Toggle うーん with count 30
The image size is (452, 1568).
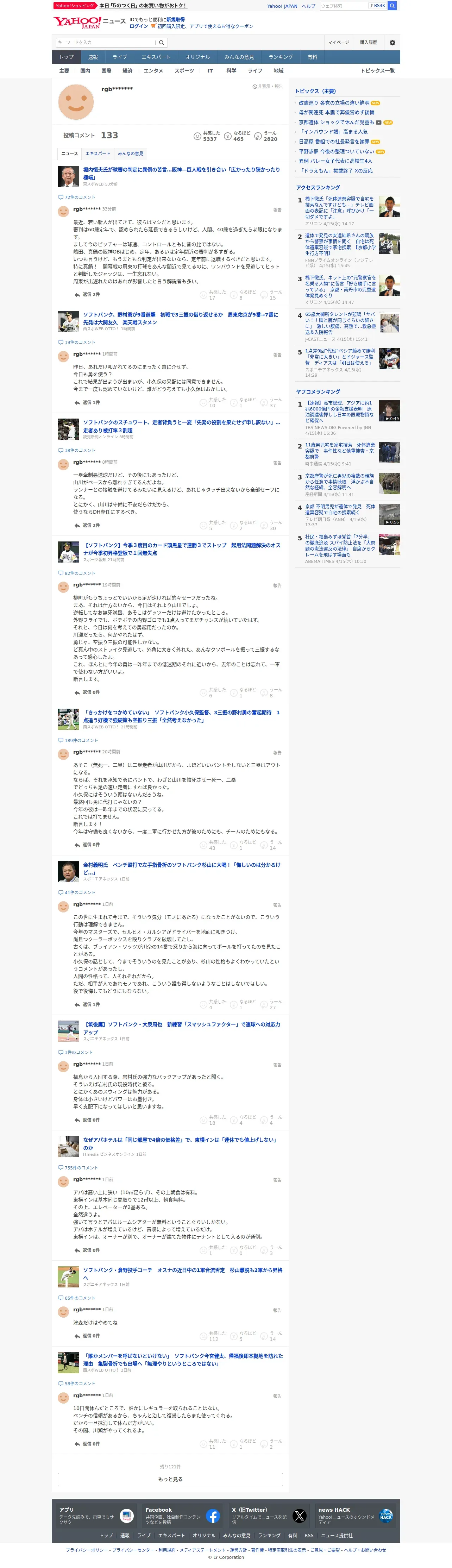tap(271, 526)
